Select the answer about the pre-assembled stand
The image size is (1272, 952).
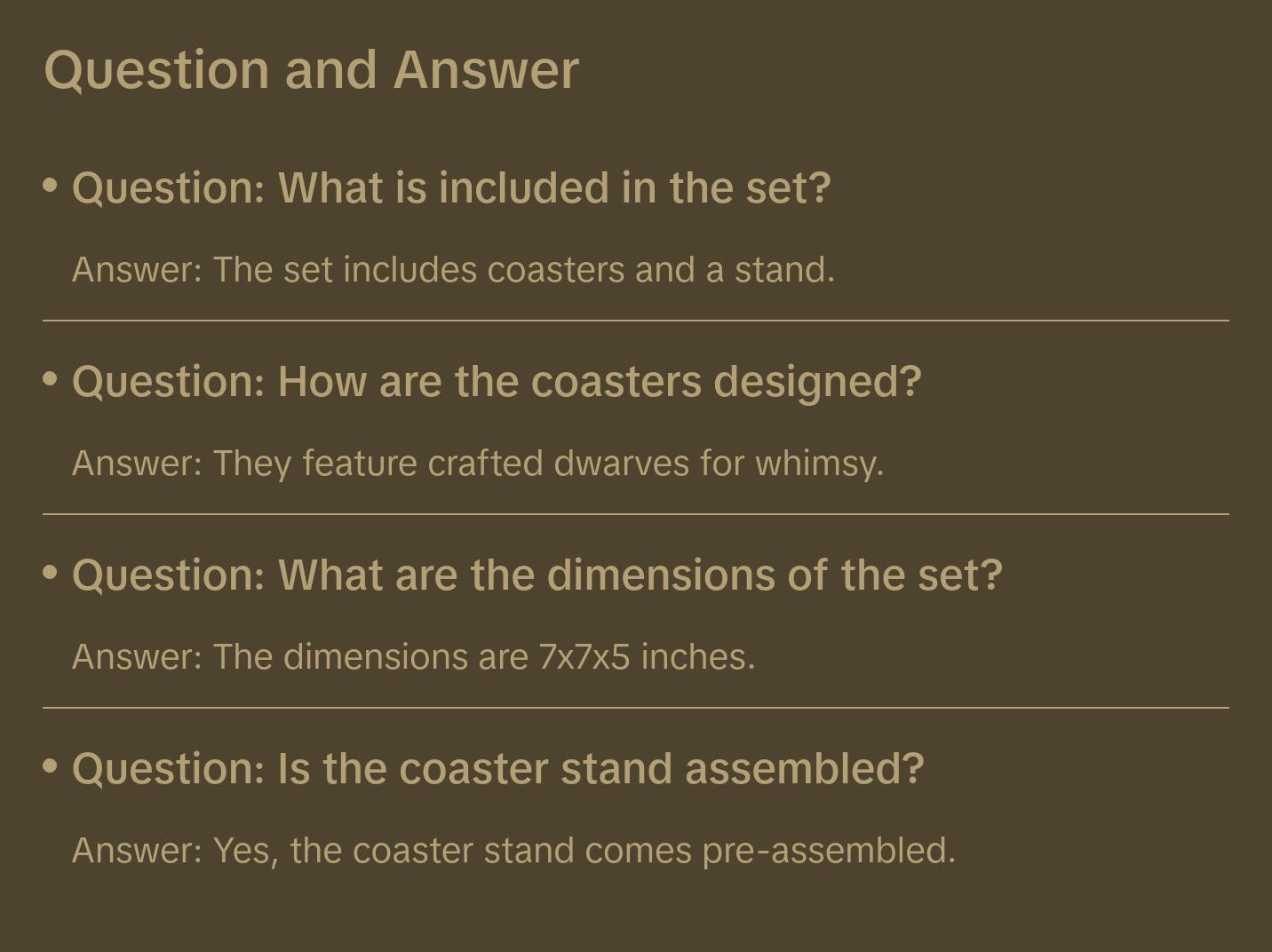point(513,851)
